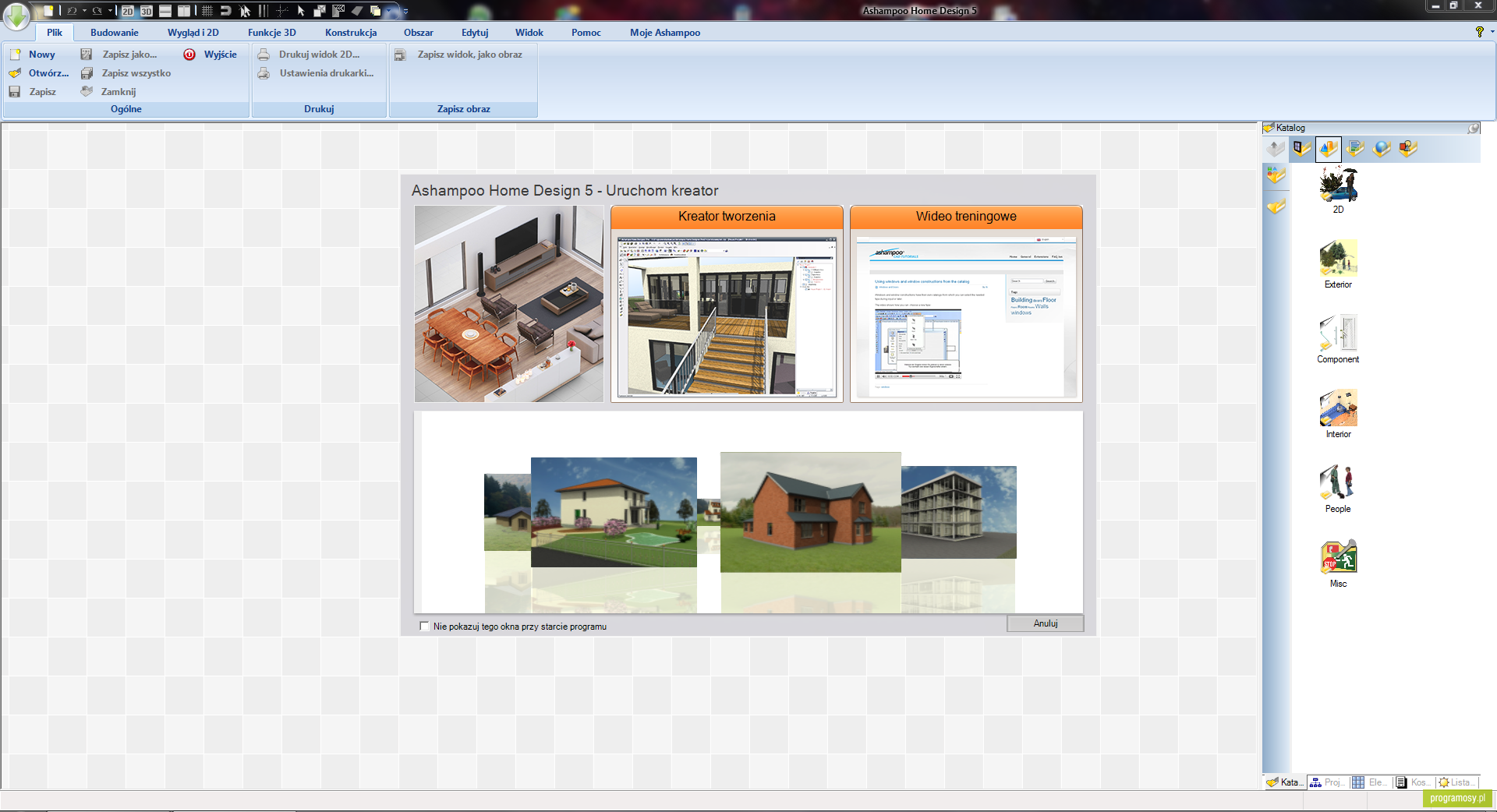The image size is (1497, 812).
Task: Click the help question mark icon
Action: pos(1479,32)
